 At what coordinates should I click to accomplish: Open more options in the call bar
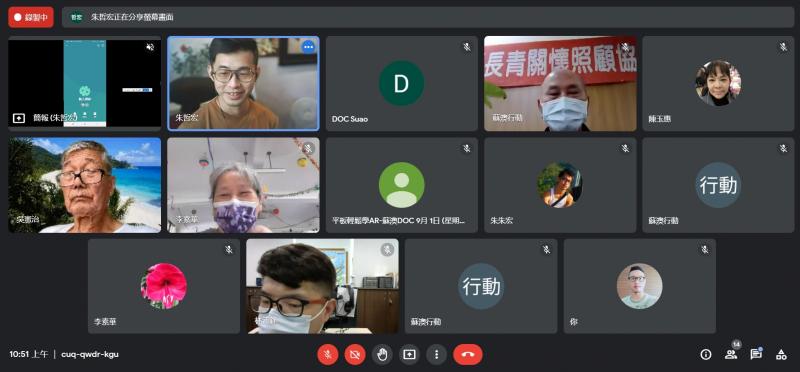(436, 354)
